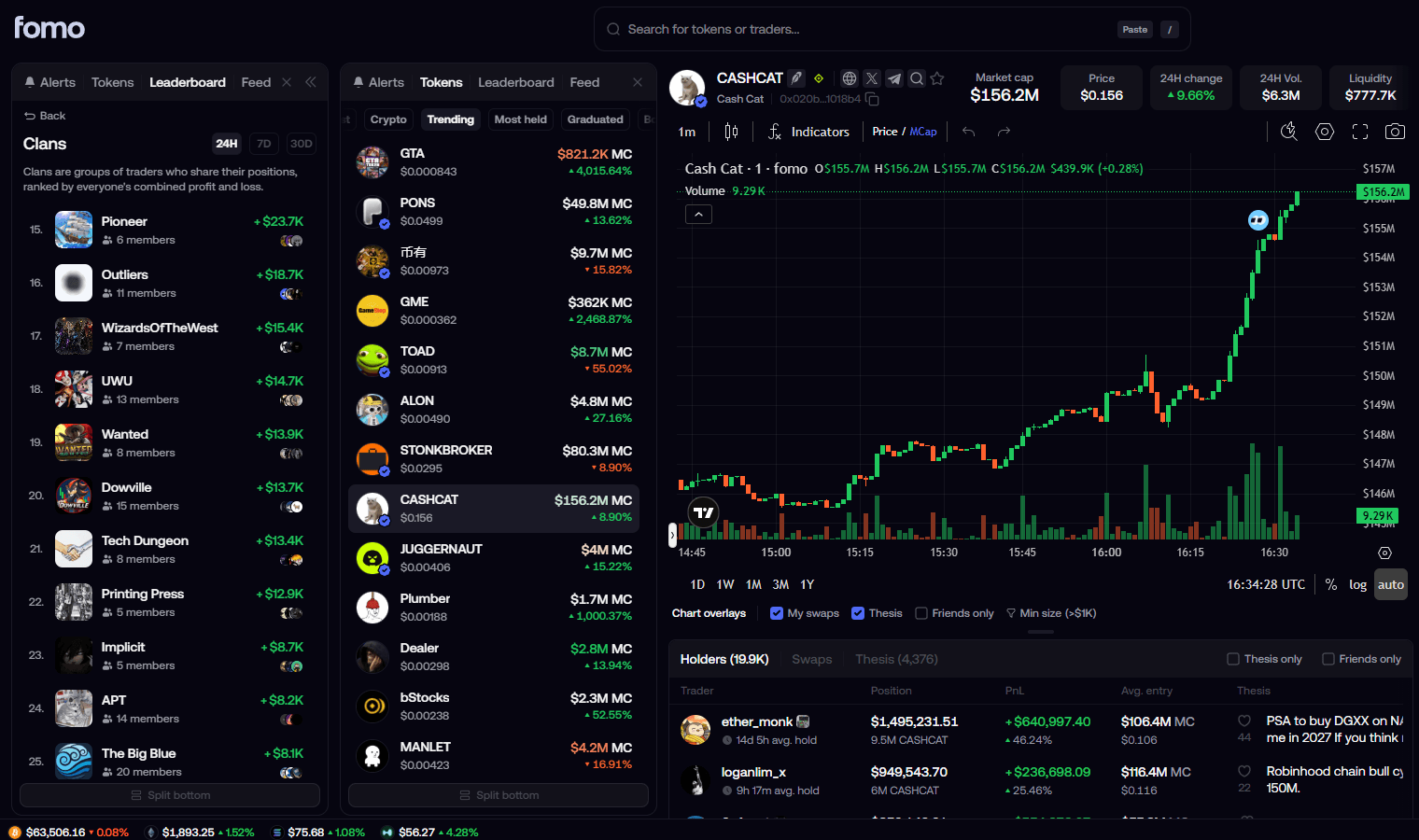Copy the CASHCAT contract address
The height and width of the screenshot is (840, 1419).
pos(872,99)
